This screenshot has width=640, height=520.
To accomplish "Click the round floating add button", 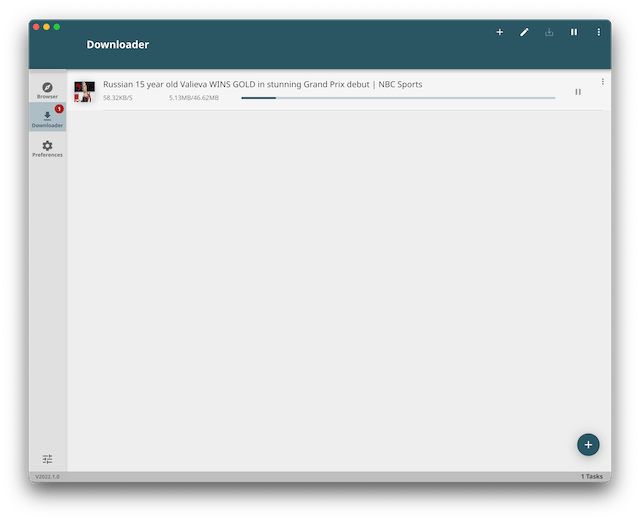I will coord(588,444).
